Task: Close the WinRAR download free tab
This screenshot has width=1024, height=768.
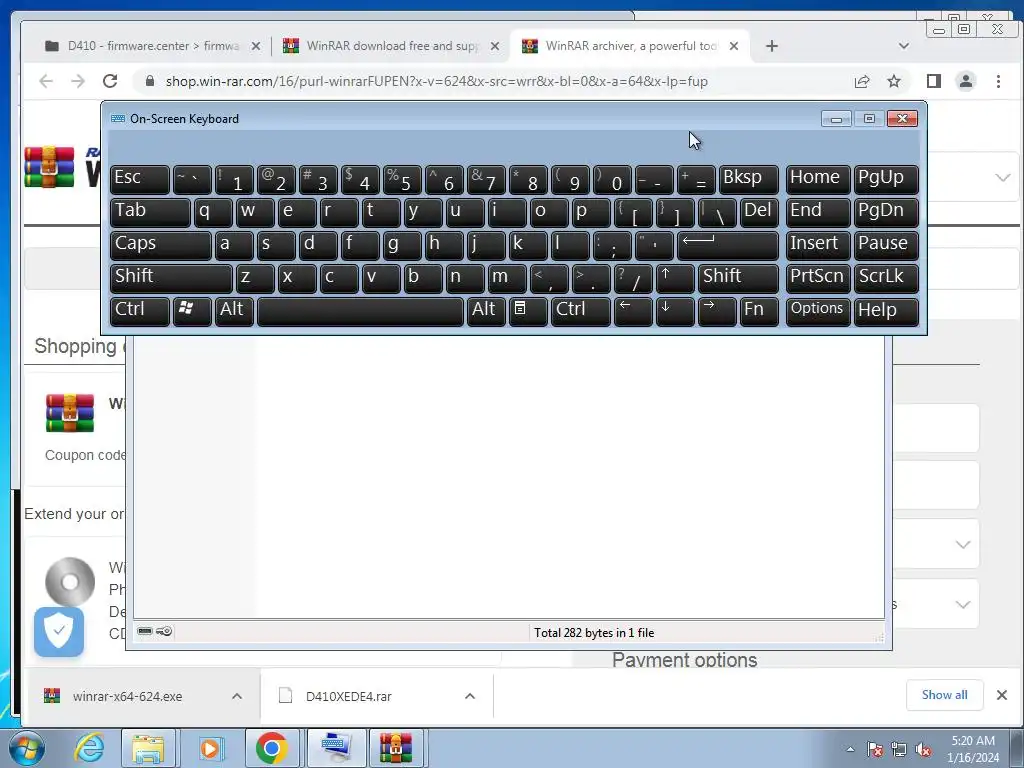Action: click(495, 46)
